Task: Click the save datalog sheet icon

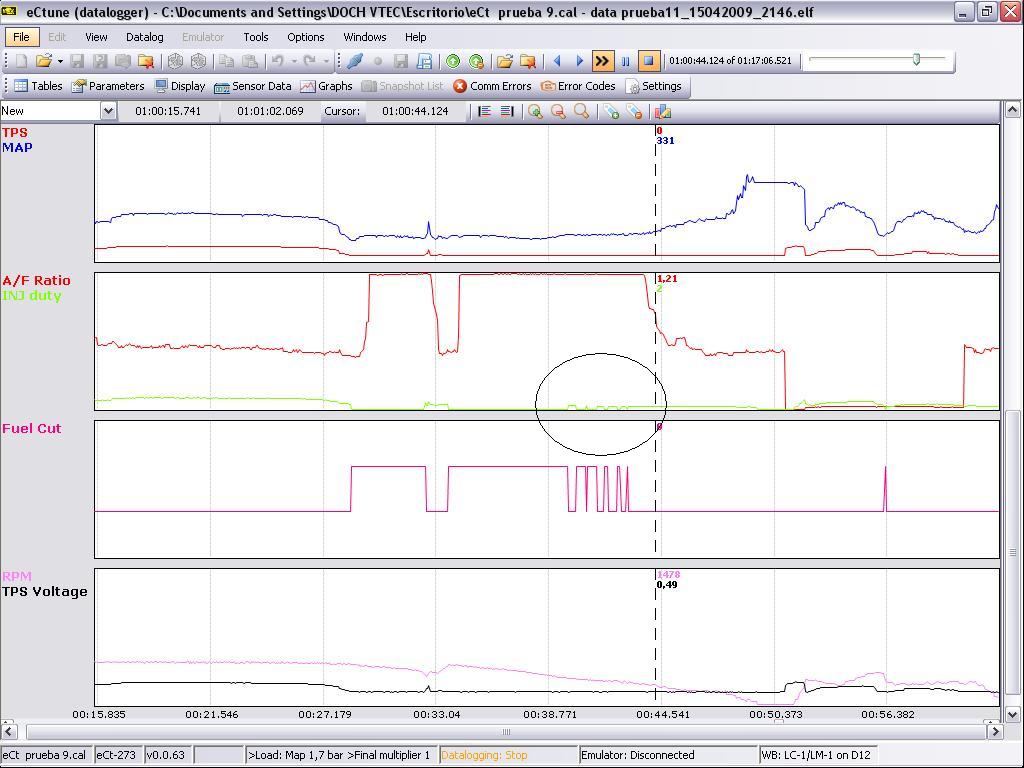Action: [x=424, y=61]
